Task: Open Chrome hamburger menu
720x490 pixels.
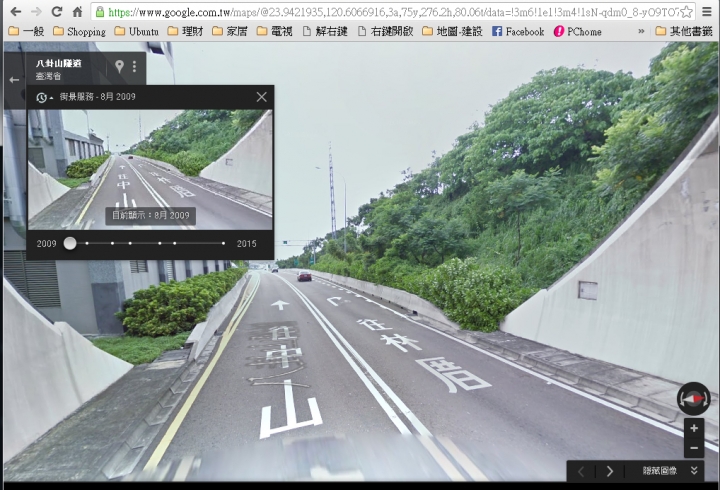Action: 707,12
